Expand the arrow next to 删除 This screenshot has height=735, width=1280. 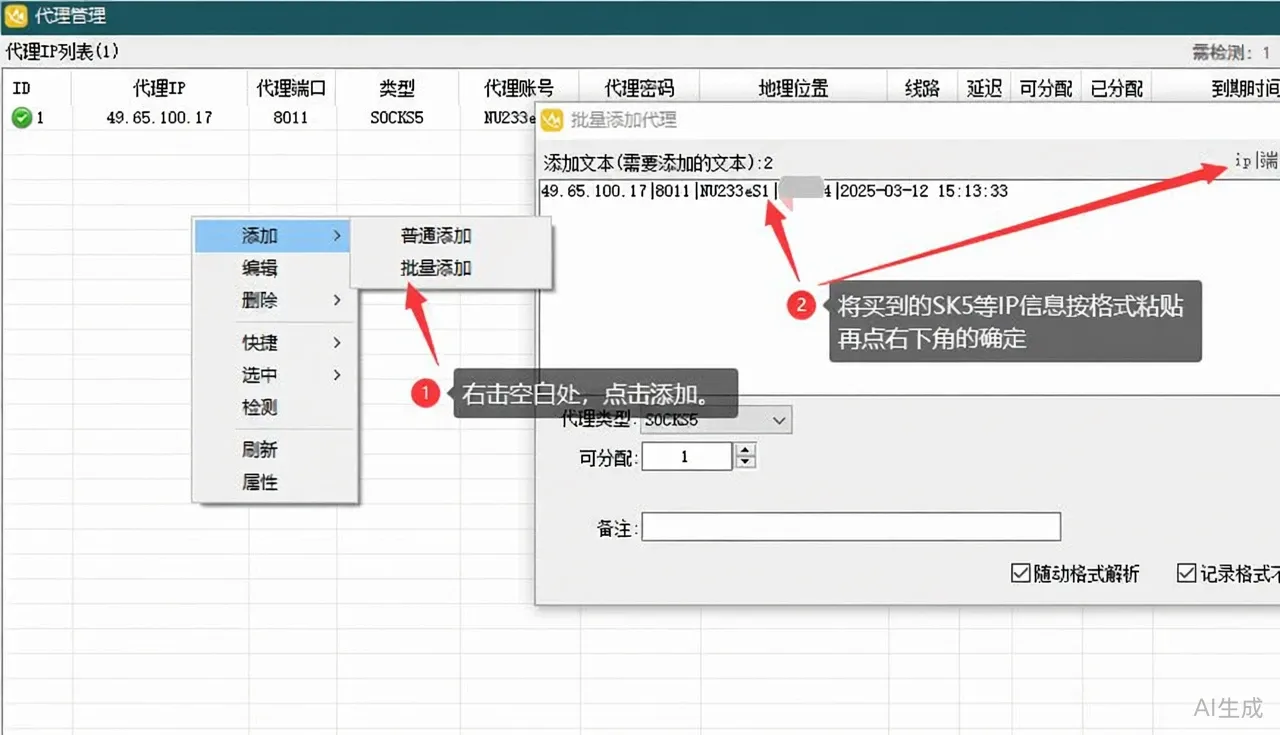coord(337,300)
